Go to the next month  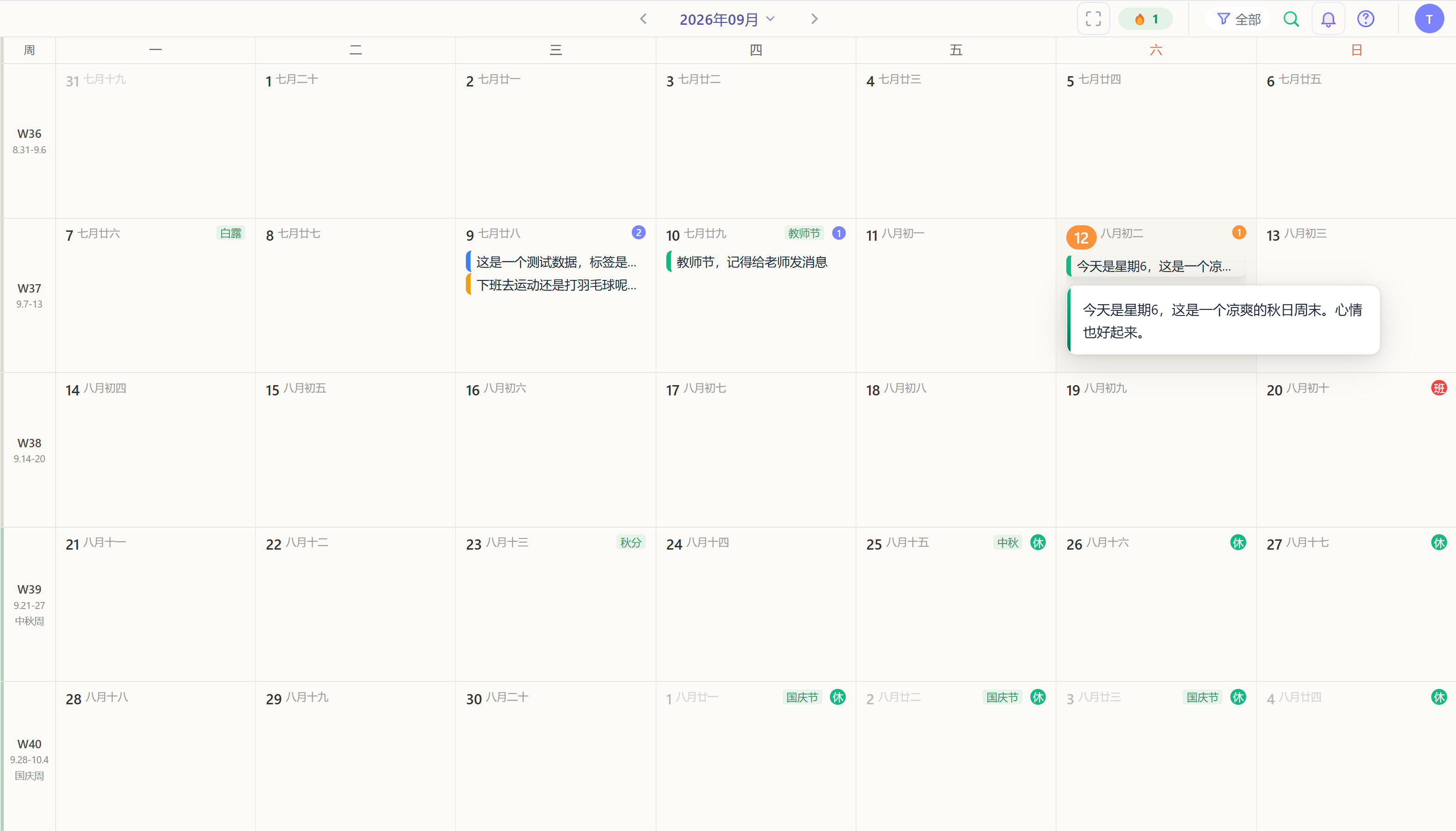(814, 19)
